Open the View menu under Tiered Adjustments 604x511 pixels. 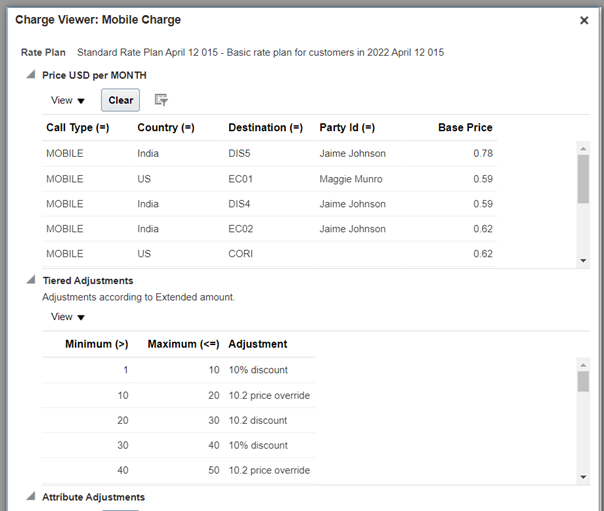[x=68, y=317]
